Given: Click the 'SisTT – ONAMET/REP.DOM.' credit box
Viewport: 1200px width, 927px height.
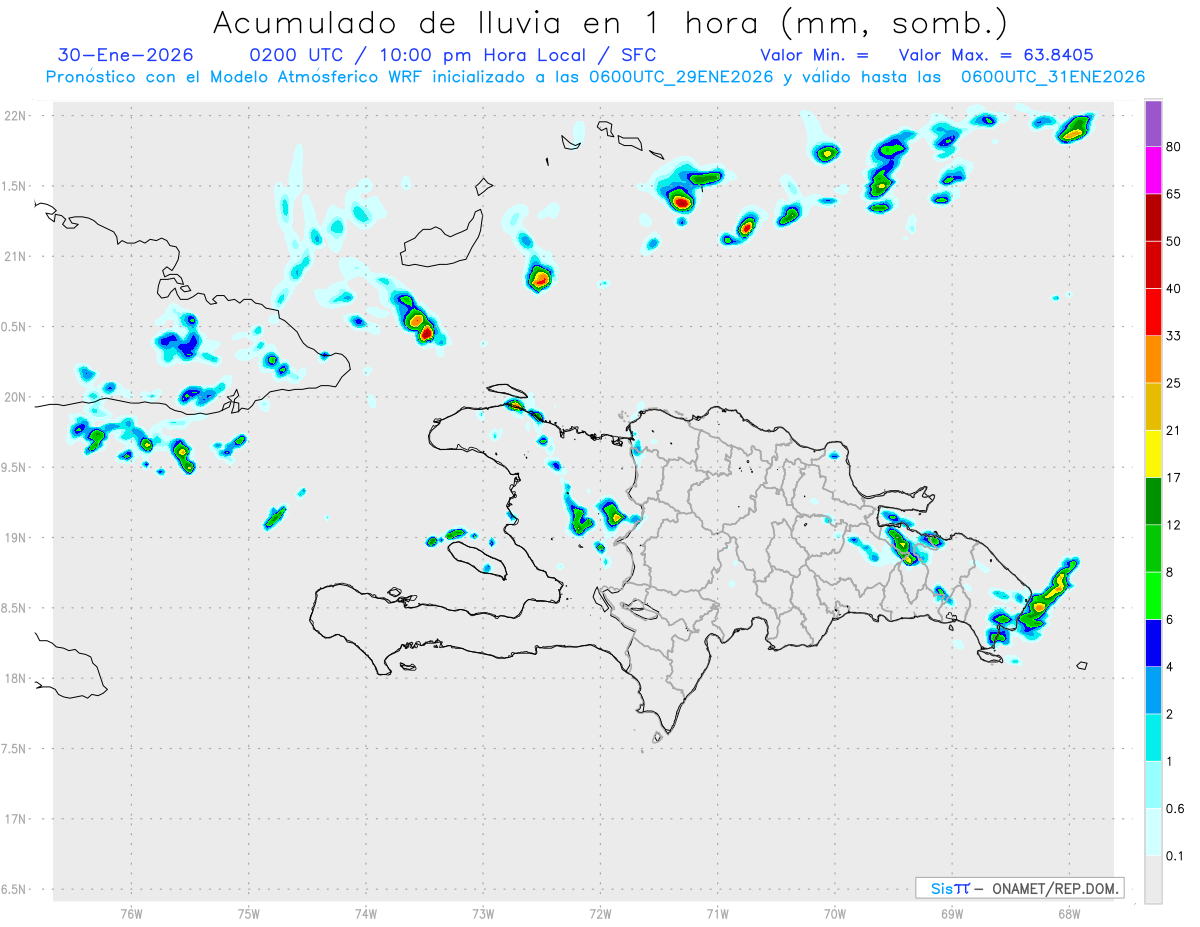Looking at the screenshot, I should tap(1020, 888).
